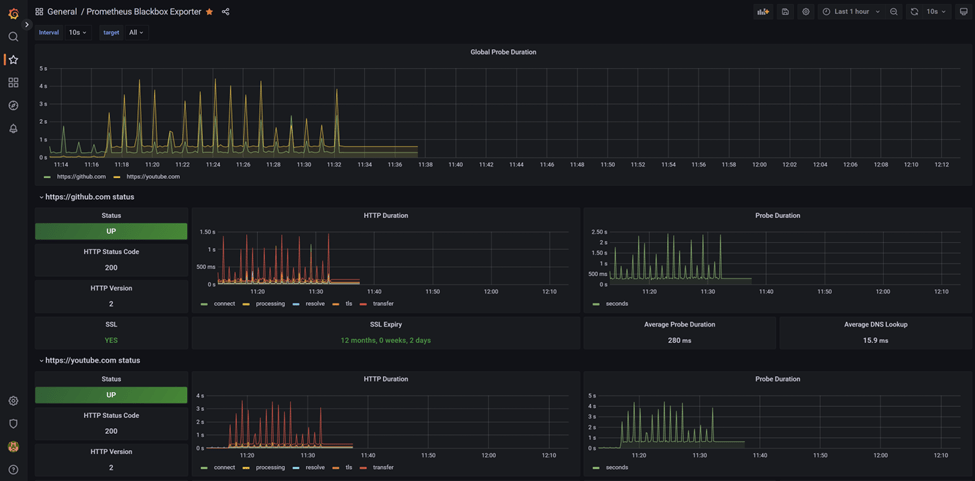Click the Global Probe Duration panel title

(x=501, y=52)
